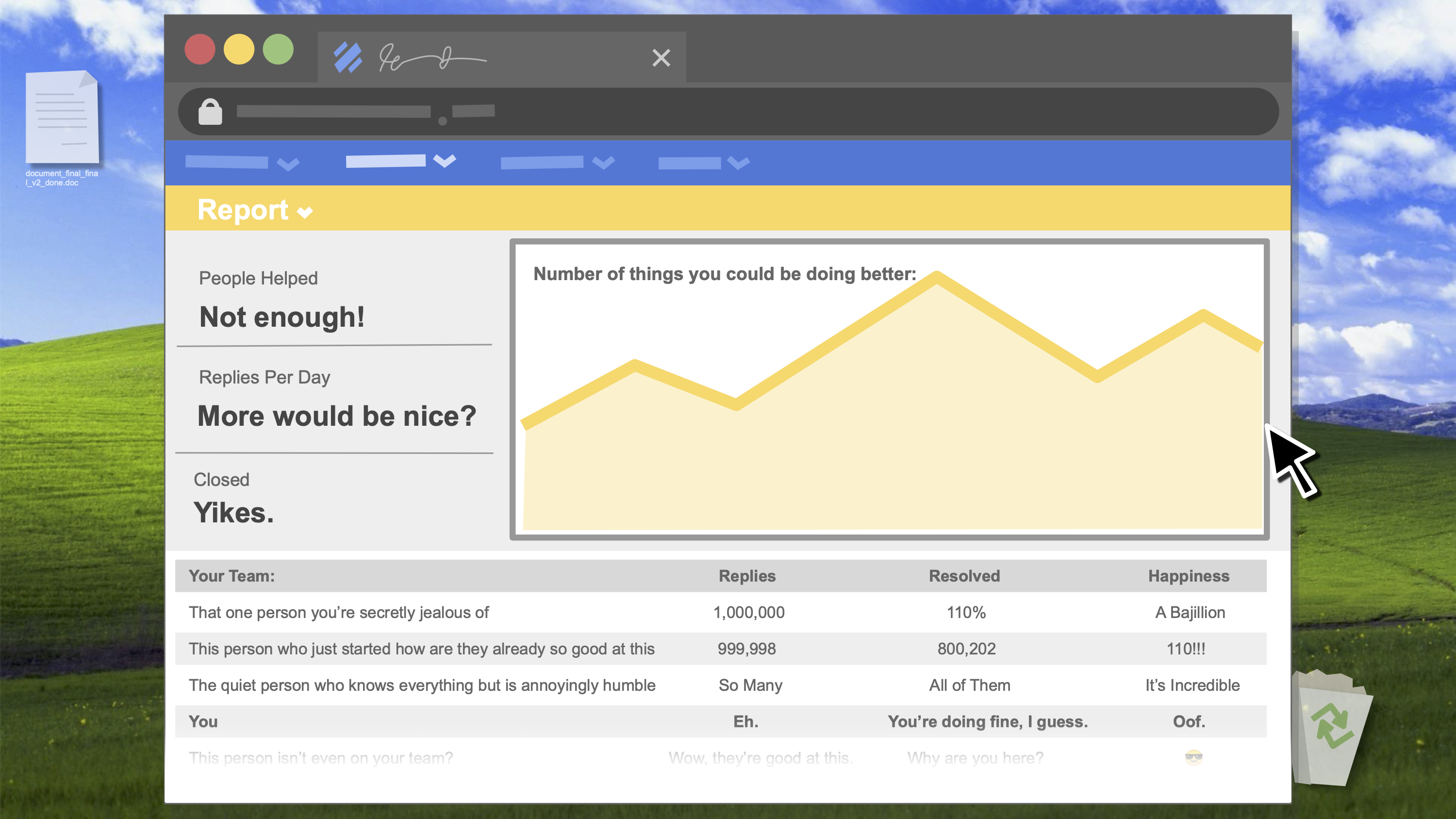
Task: Click the 'Yikes.' stat value
Action: click(233, 513)
